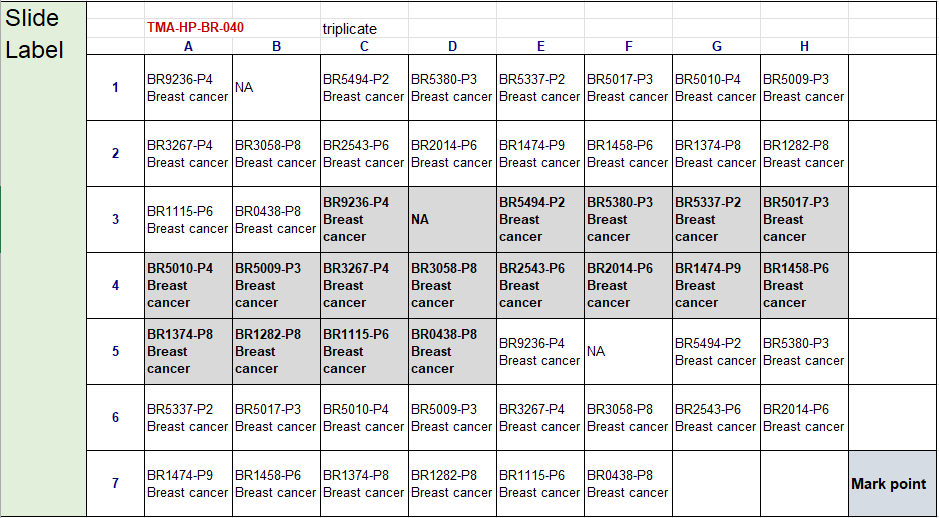
Task: Select the bold NA cell in row 3
Action: [x=452, y=219]
